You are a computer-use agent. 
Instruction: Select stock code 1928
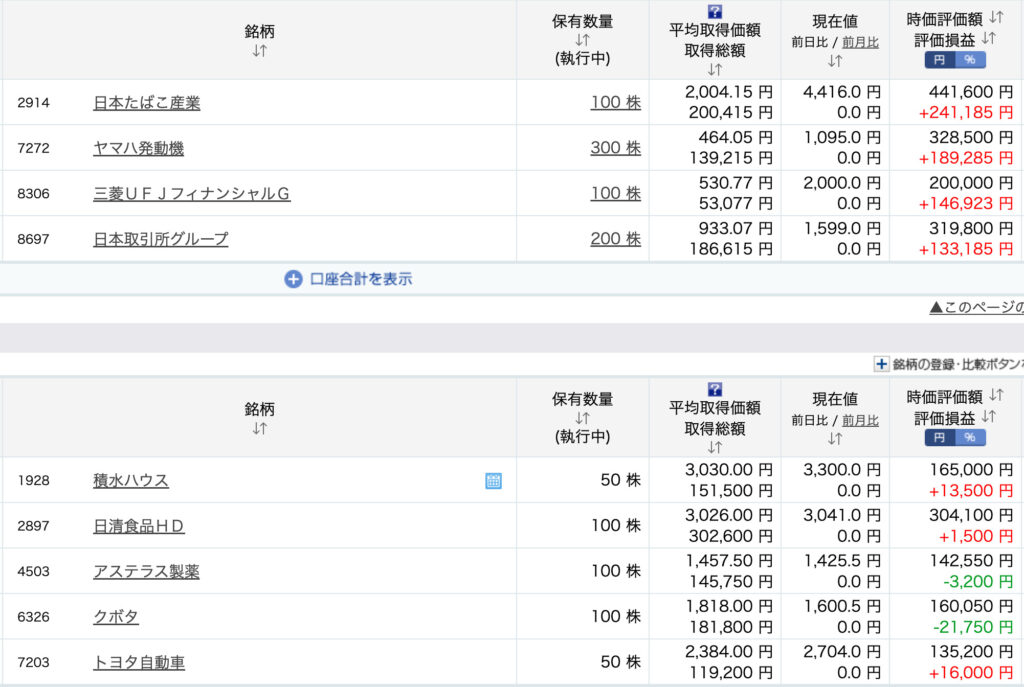33,481
